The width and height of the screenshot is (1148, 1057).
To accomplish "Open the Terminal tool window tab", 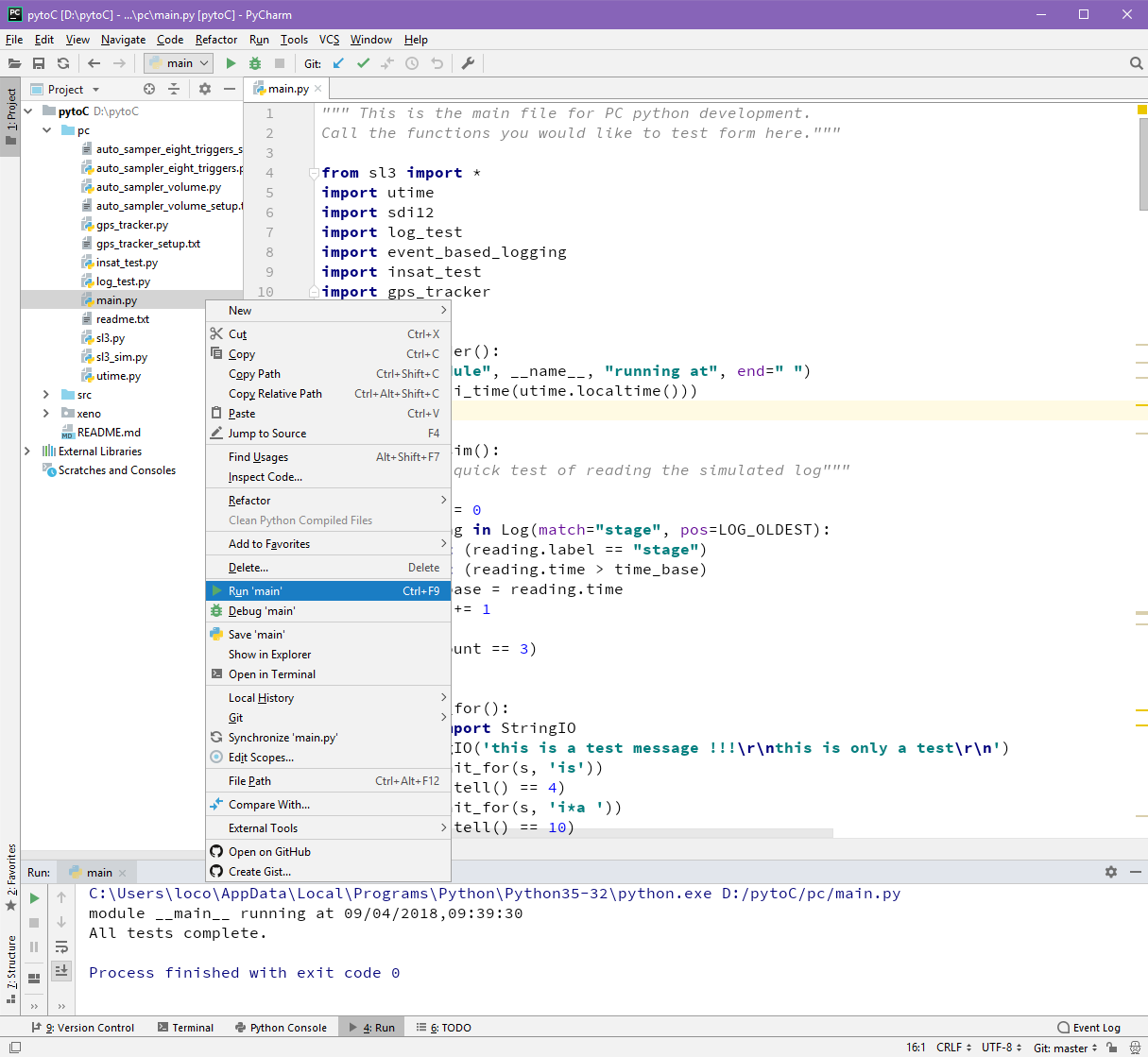I will point(185,1028).
